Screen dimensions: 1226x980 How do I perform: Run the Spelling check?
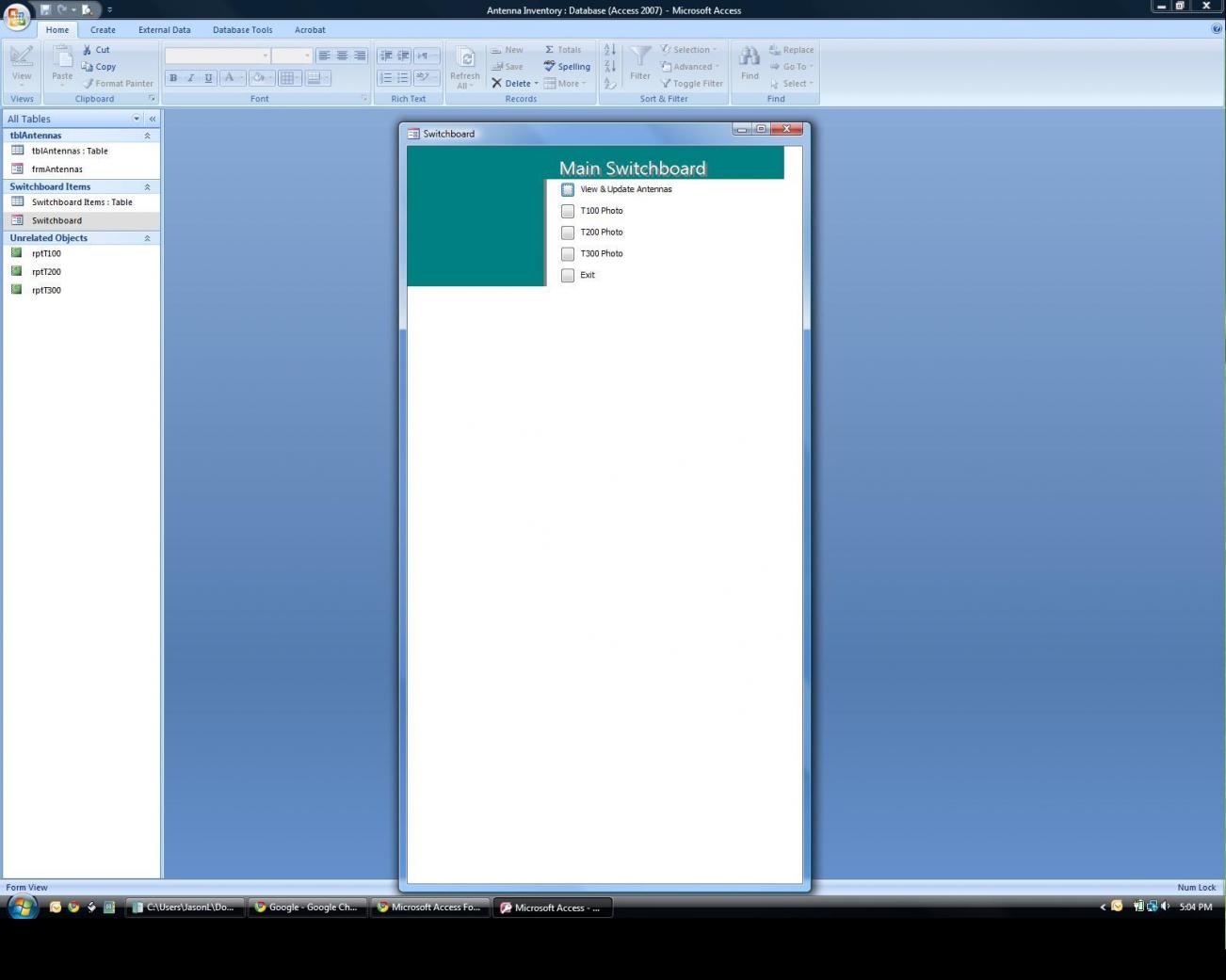(x=567, y=67)
